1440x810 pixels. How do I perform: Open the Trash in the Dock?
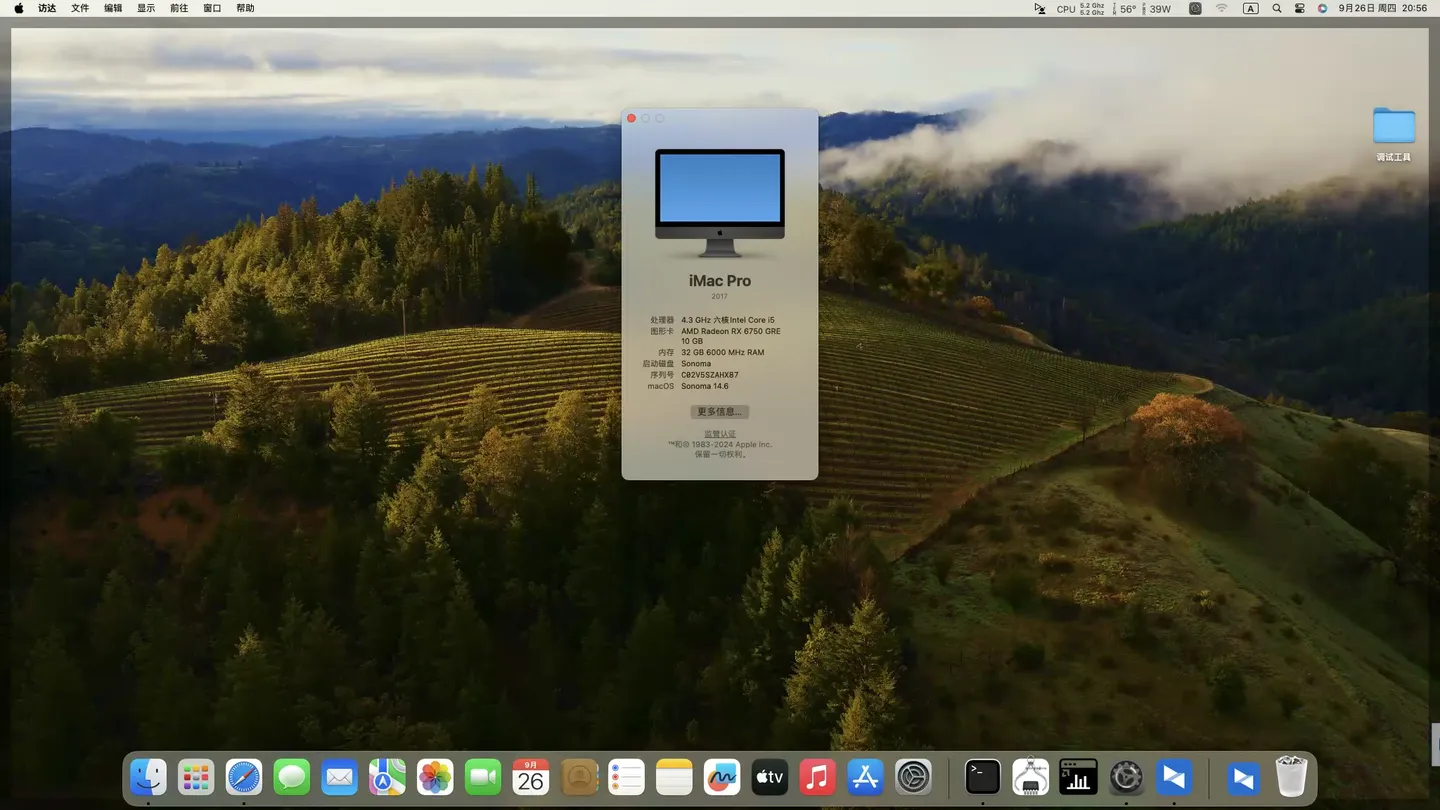click(1291, 777)
